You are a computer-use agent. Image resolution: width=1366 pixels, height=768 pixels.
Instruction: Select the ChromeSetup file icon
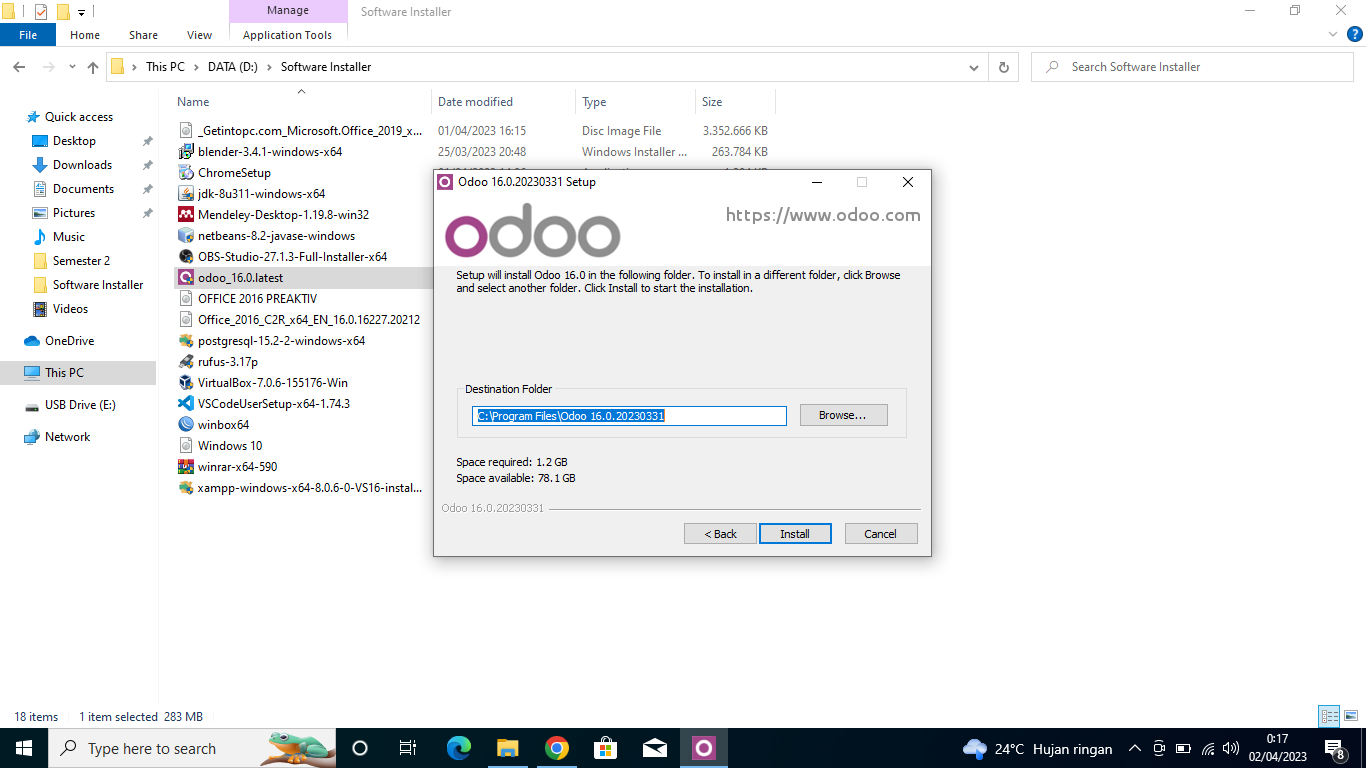point(185,173)
